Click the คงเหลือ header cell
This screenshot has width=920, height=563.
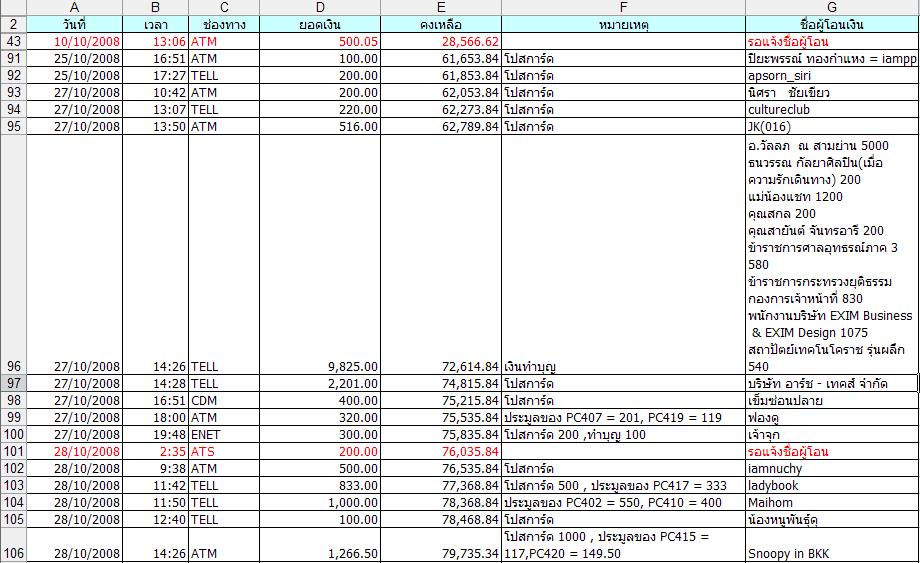tap(441, 25)
